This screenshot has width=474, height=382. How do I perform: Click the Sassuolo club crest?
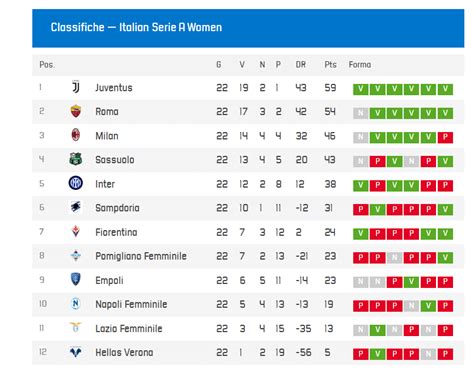coord(76,159)
